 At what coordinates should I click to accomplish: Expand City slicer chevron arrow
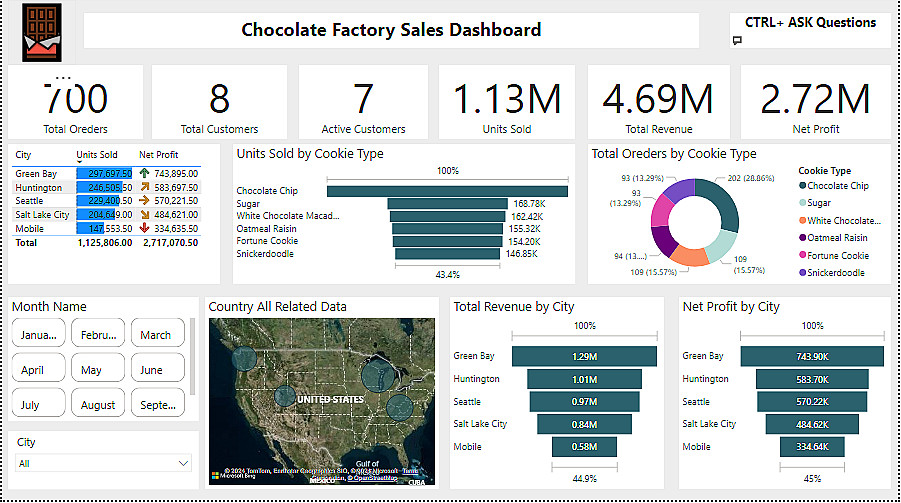(x=183, y=463)
